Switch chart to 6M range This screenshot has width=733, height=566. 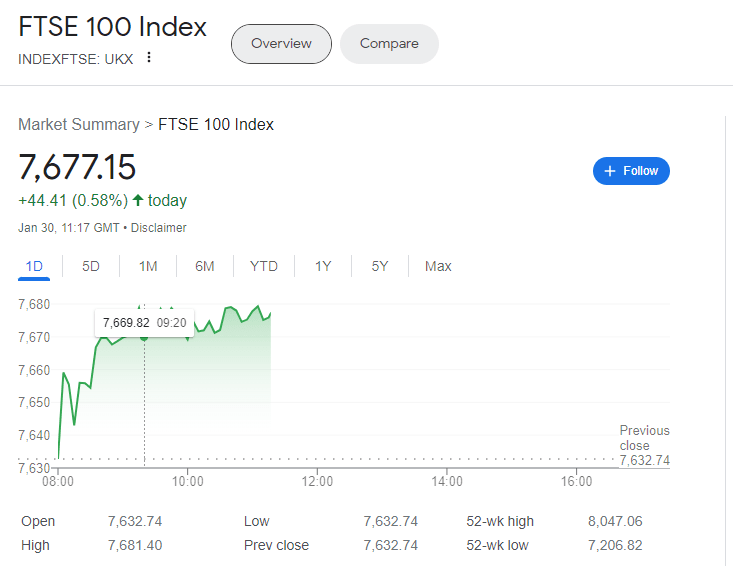pyautogui.click(x=205, y=266)
